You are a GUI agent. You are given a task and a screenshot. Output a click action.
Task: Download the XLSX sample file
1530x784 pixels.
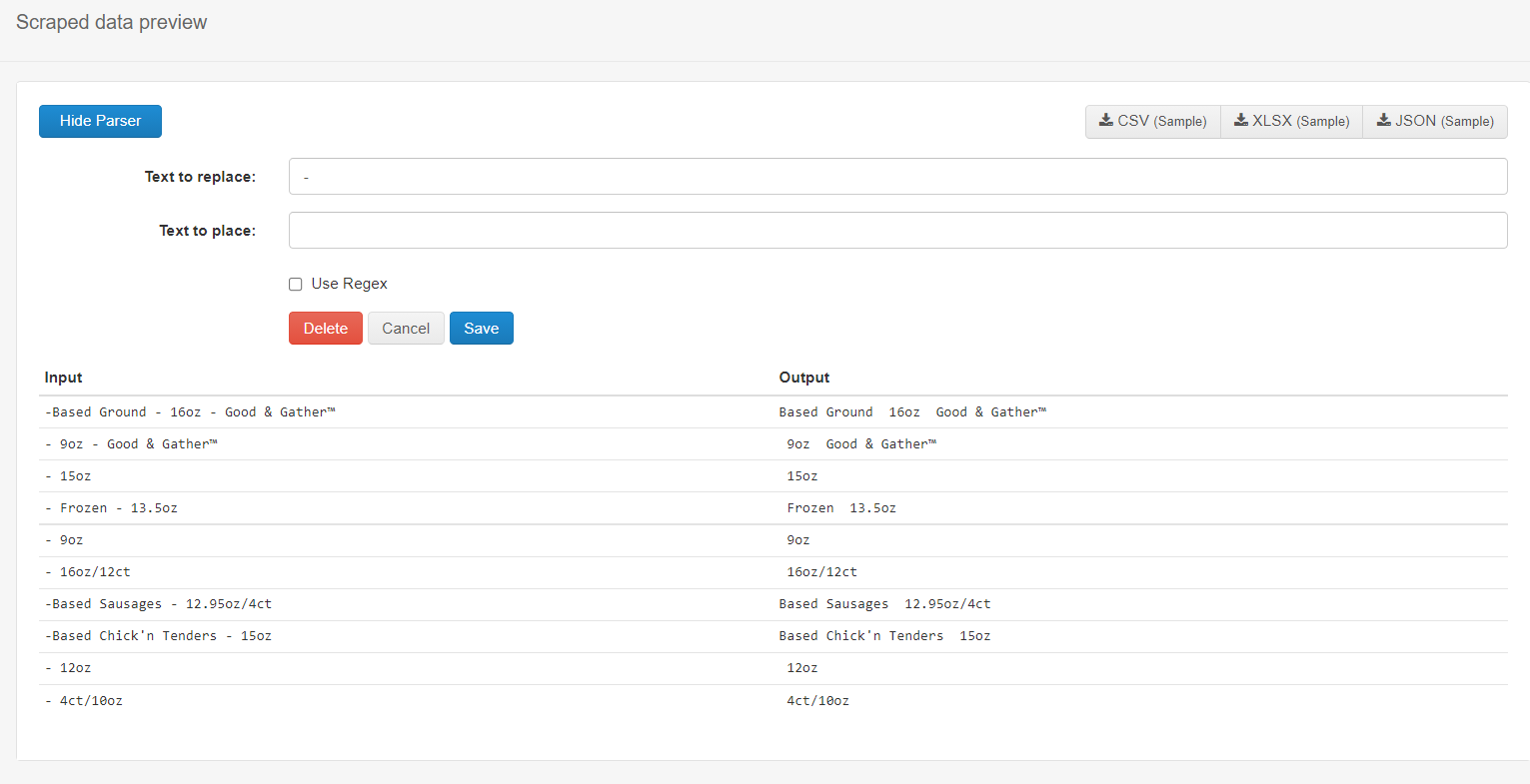(1291, 121)
